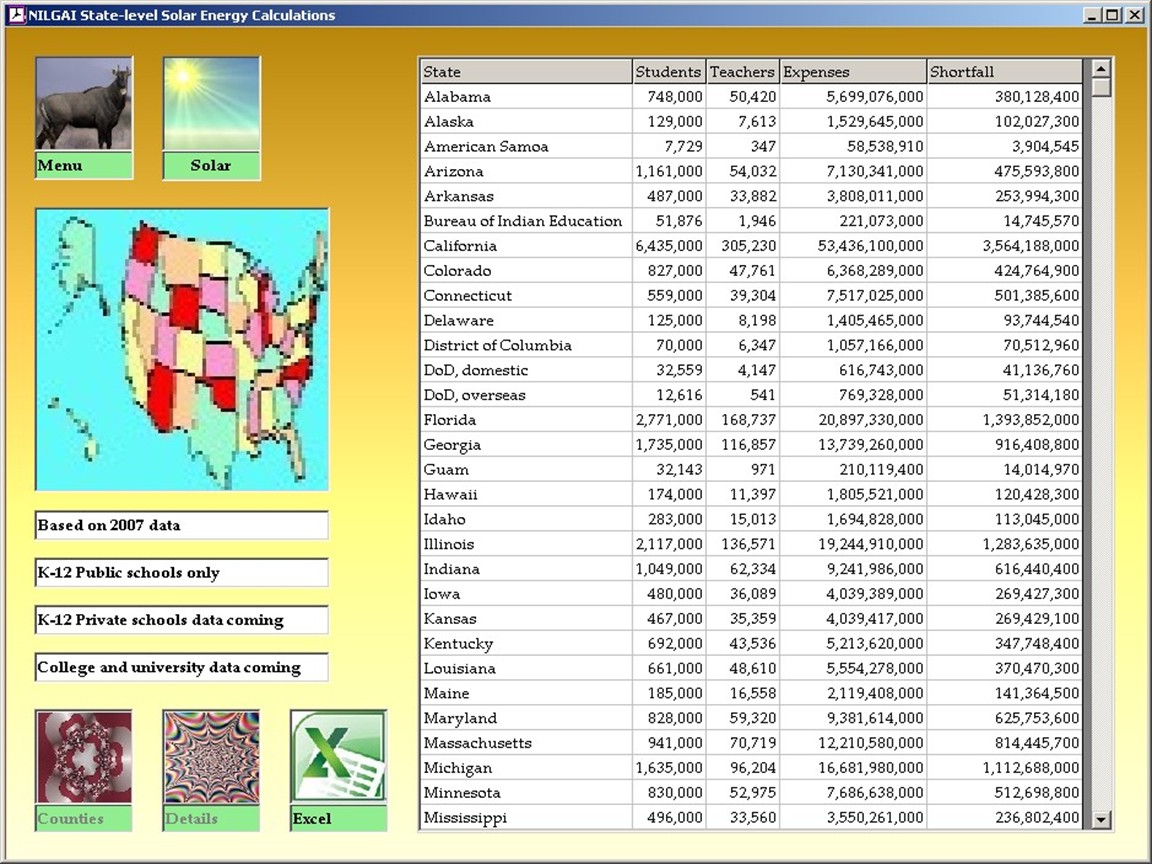Image resolution: width=1152 pixels, height=864 pixels.
Task: Click the Students column header
Action: pyautogui.click(x=668, y=72)
